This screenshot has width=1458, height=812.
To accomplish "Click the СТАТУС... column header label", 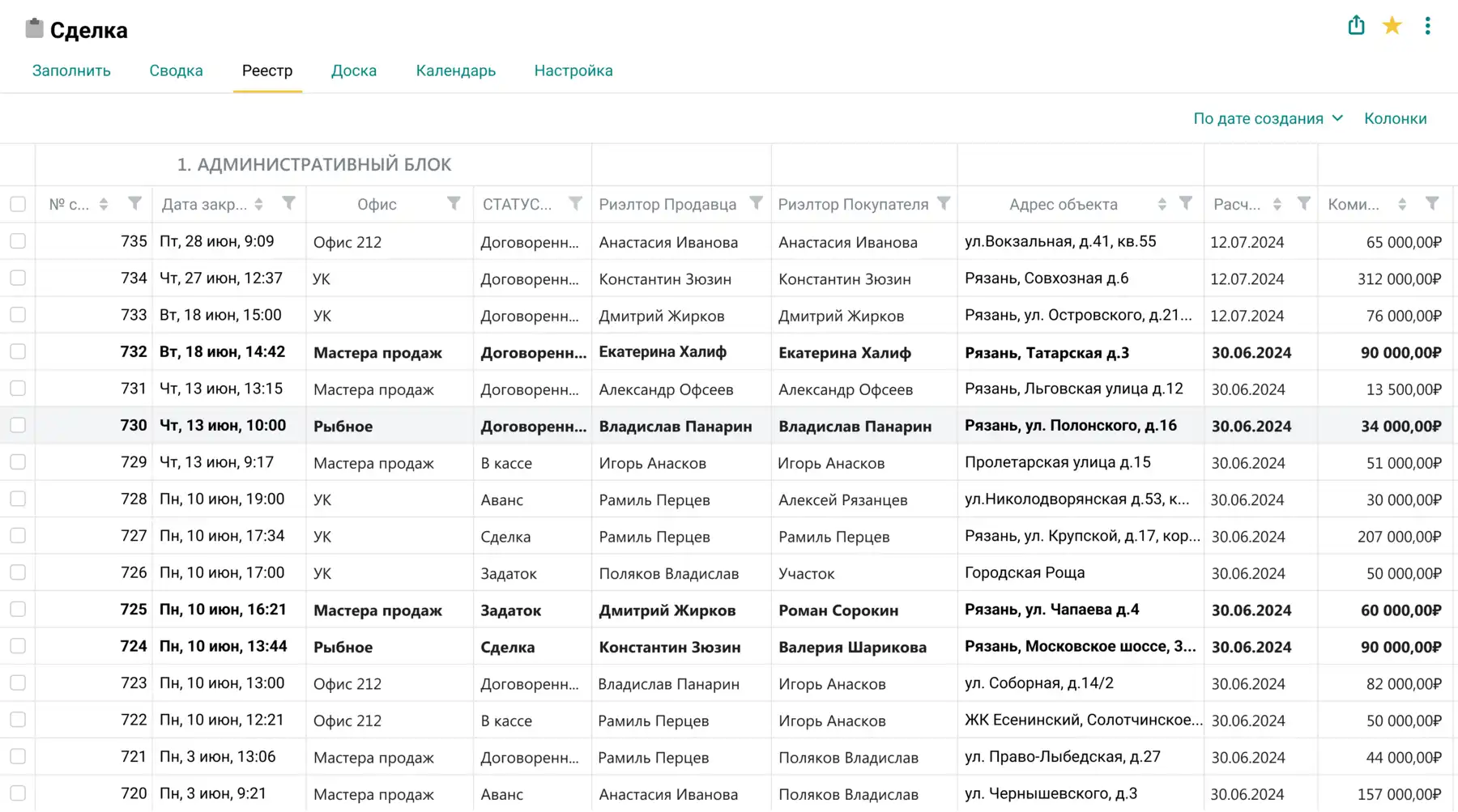I will 517,204.
